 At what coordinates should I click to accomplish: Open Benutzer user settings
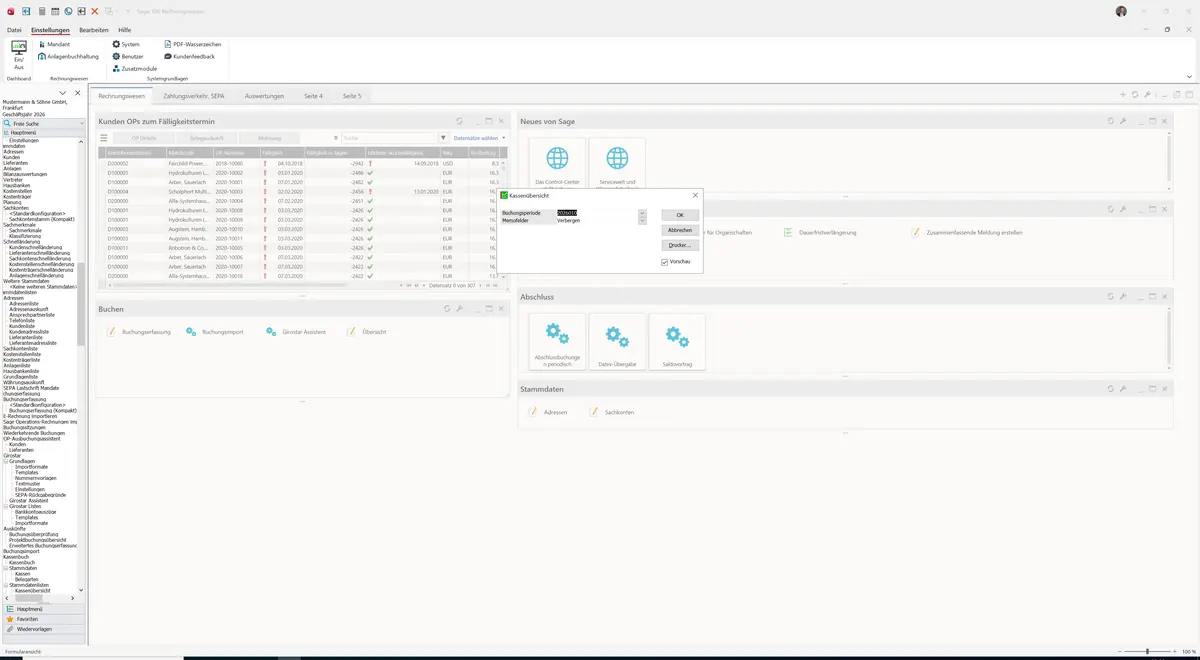click(128, 56)
